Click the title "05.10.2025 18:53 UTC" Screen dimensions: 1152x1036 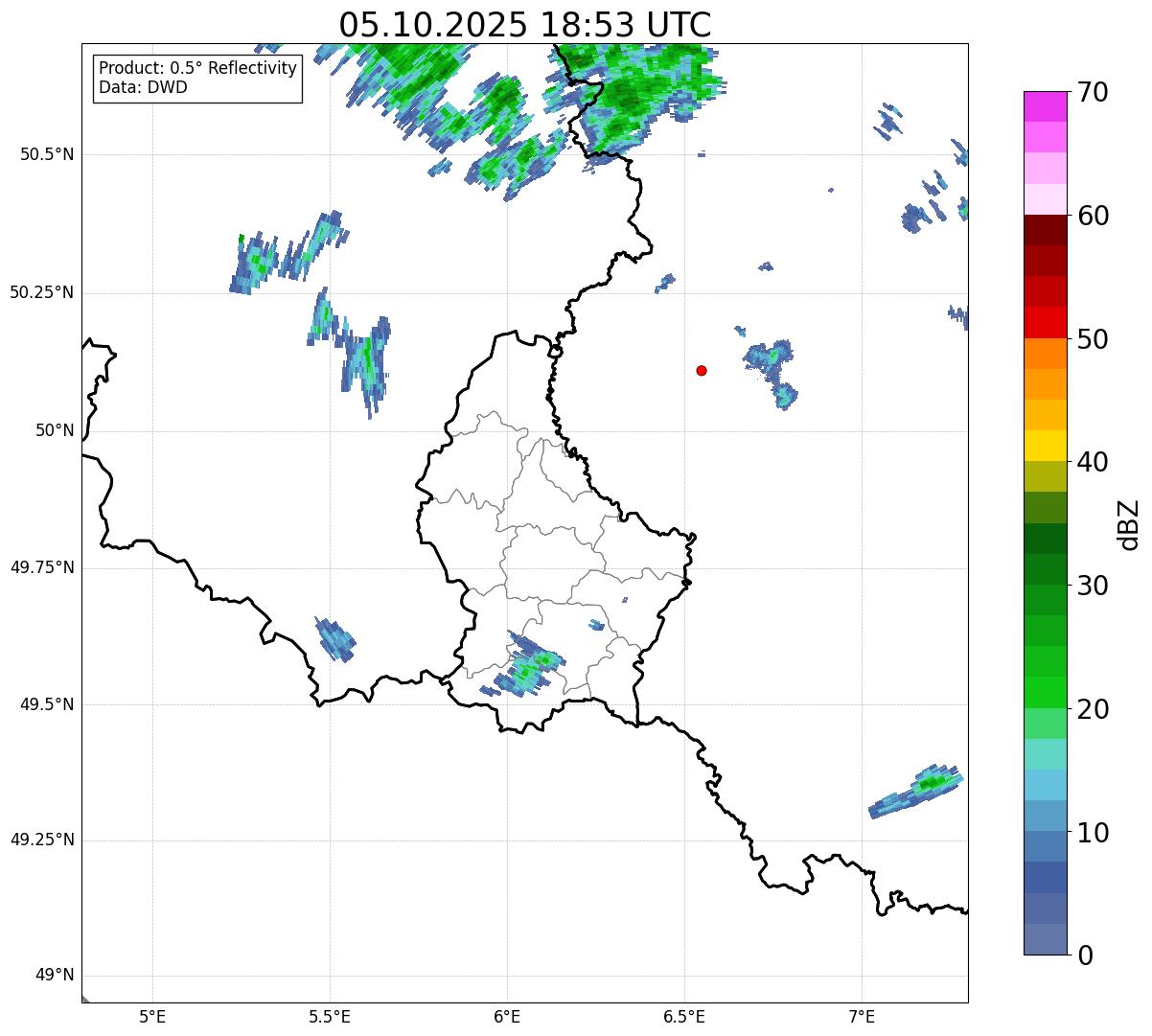click(x=525, y=24)
